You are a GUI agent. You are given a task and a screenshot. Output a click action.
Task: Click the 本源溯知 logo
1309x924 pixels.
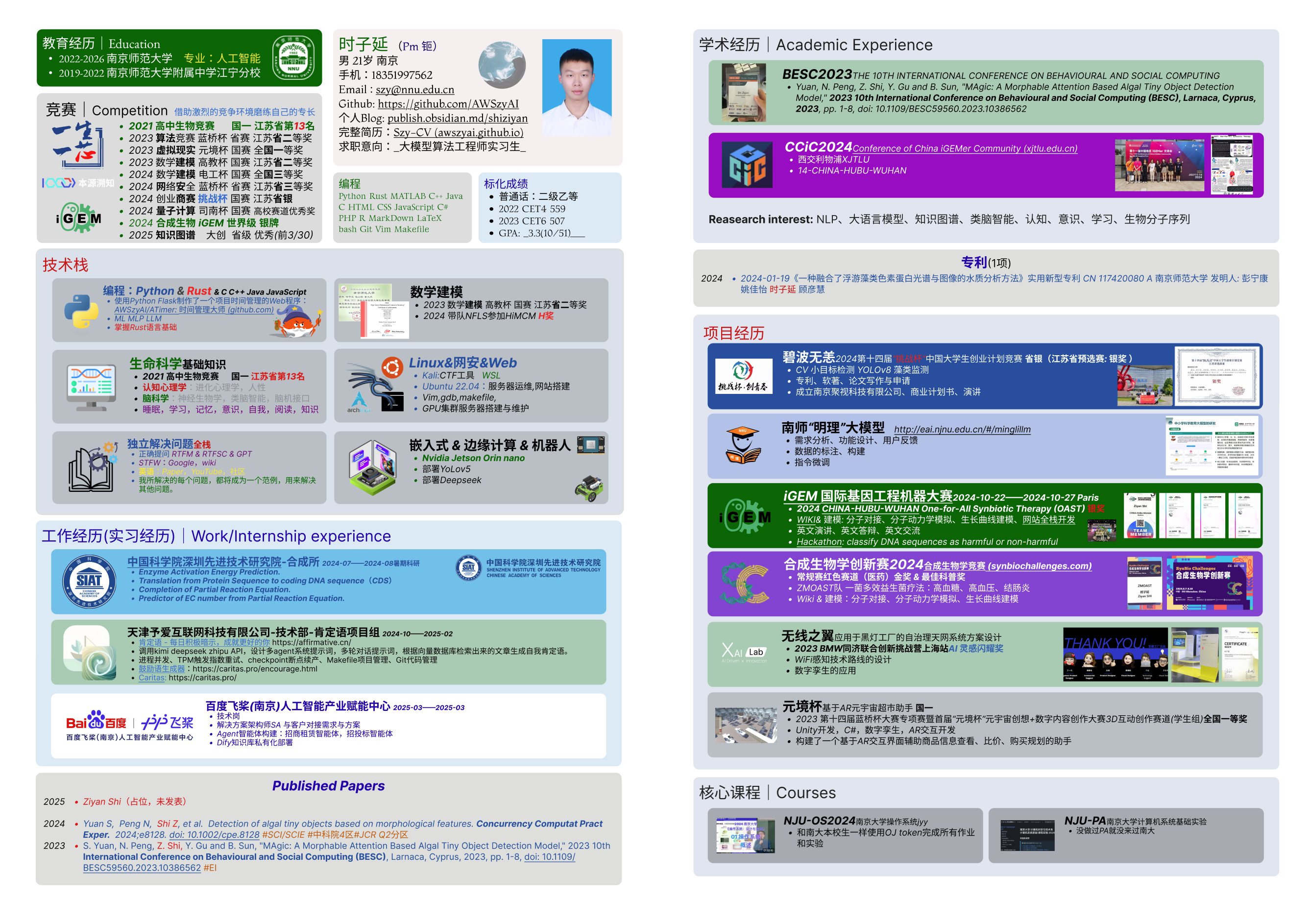click(x=78, y=183)
